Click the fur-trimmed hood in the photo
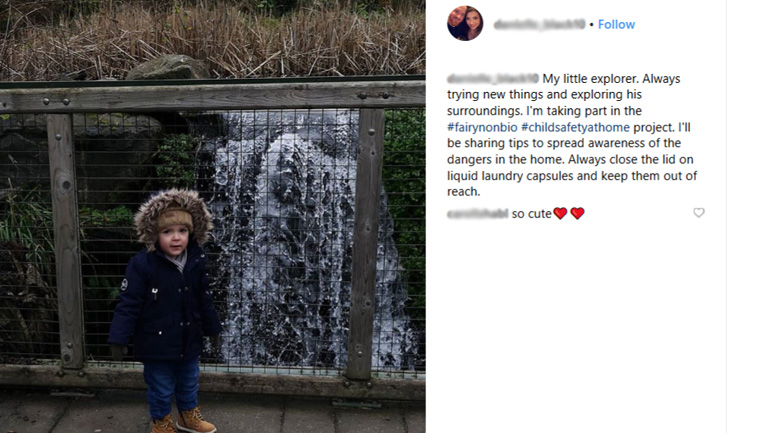The width and height of the screenshot is (770, 433). click(173, 214)
